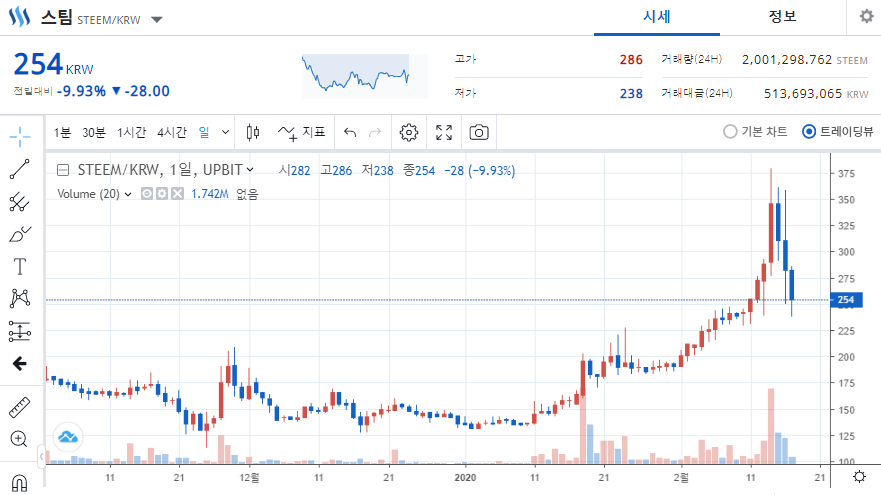Open the long position measurement tool
The width and height of the screenshot is (881, 495).
pyautogui.click(x=20, y=331)
